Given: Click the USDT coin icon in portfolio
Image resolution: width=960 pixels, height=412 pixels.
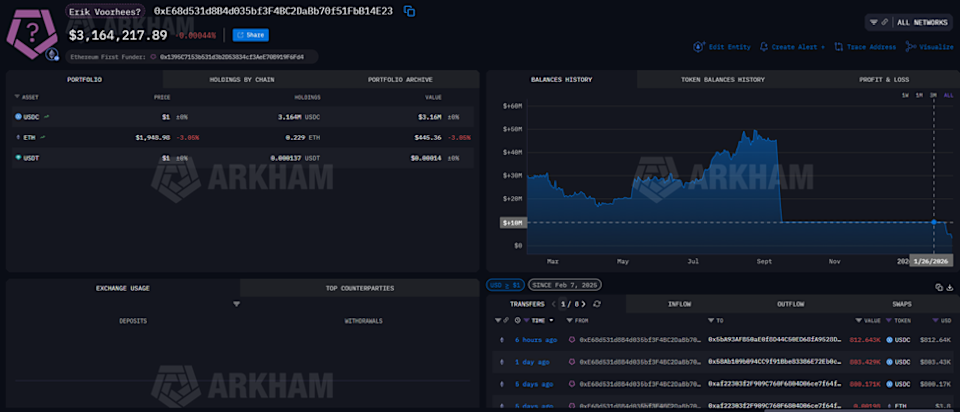Looking at the screenshot, I should 18,157.
